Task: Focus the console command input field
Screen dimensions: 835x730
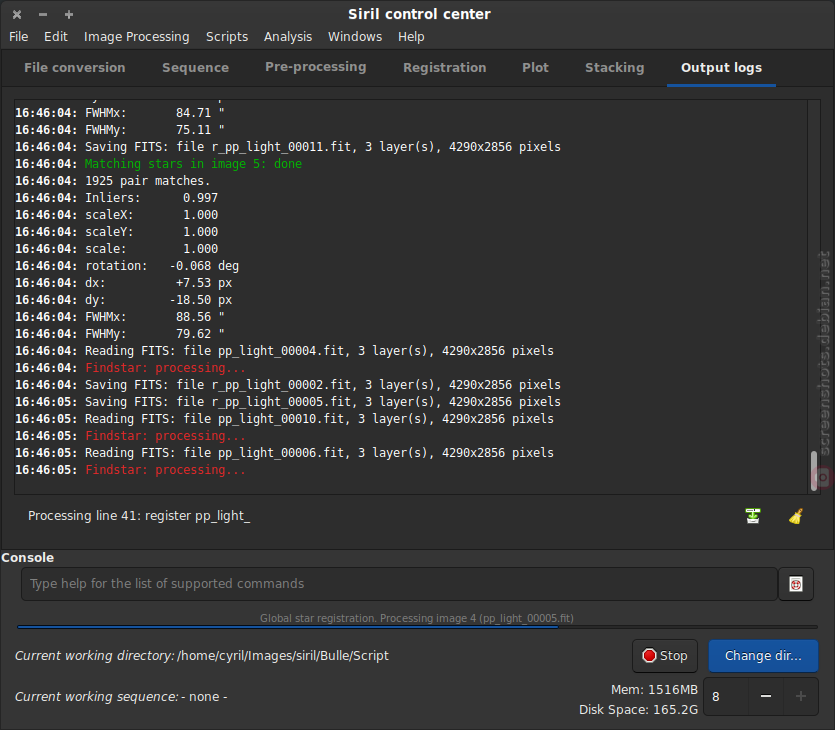Action: 399,584
